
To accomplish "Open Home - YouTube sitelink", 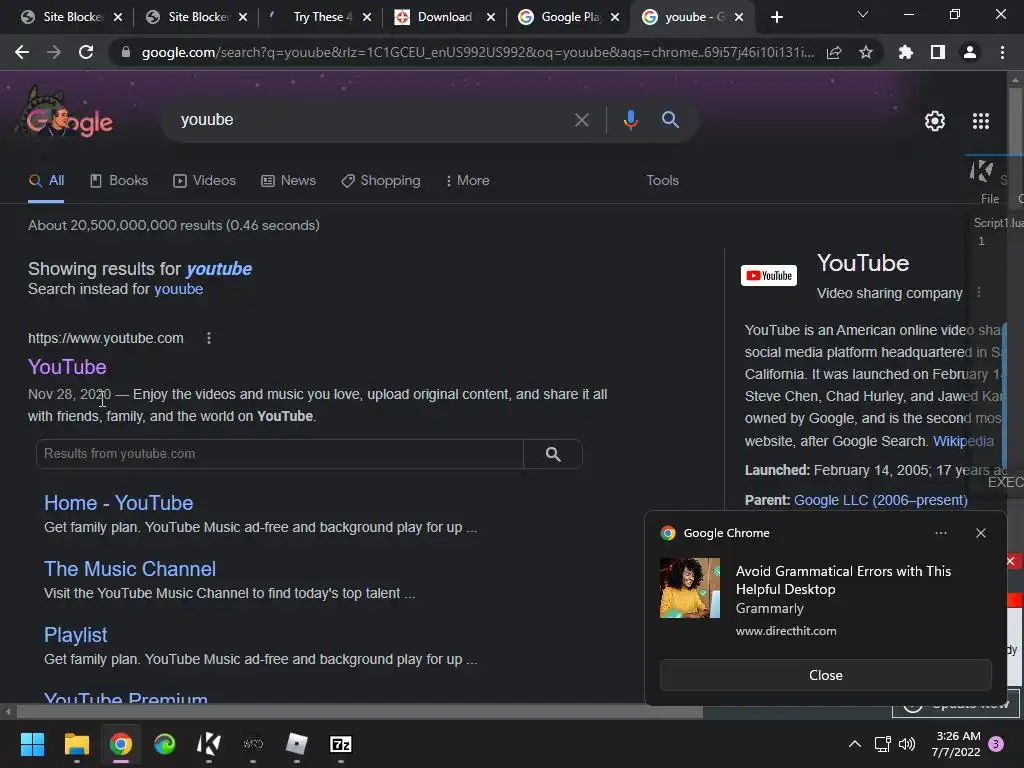I will (118, 503).
